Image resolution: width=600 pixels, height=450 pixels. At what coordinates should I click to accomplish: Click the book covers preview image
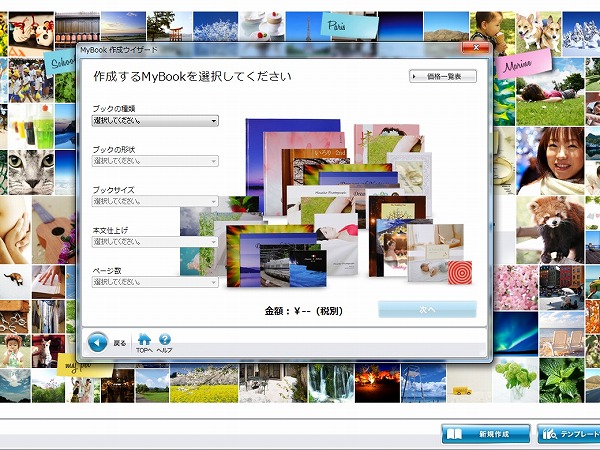point(325,203)
